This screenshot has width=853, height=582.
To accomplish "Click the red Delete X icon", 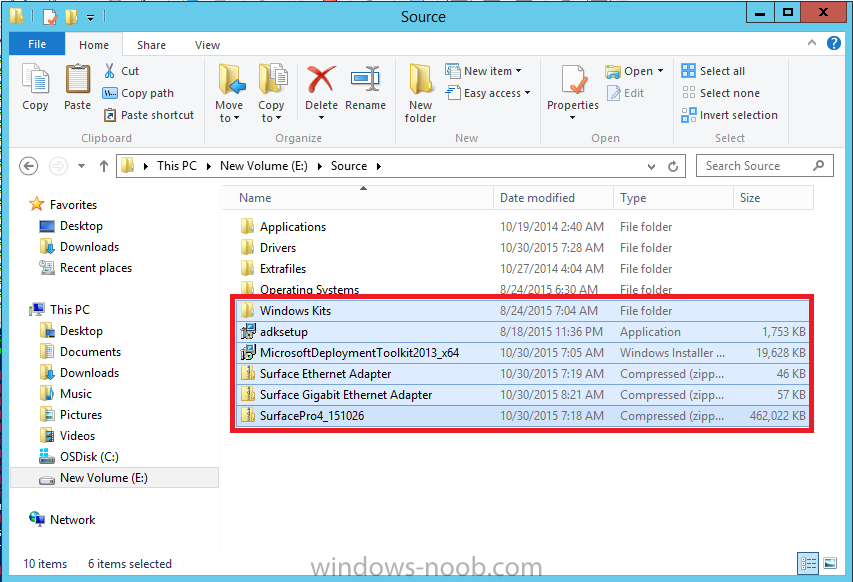I will pyautogui.click(x=321, y=79).
